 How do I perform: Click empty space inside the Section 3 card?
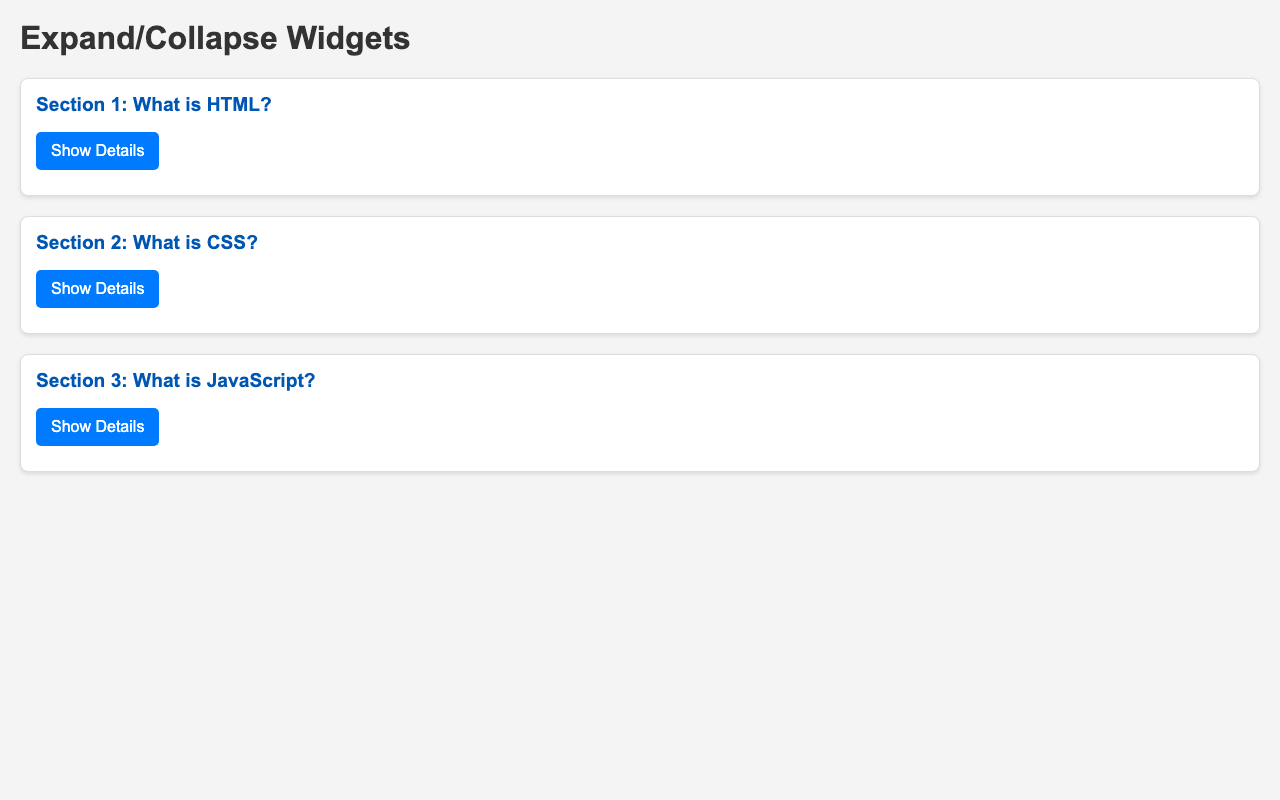point(700,426)
